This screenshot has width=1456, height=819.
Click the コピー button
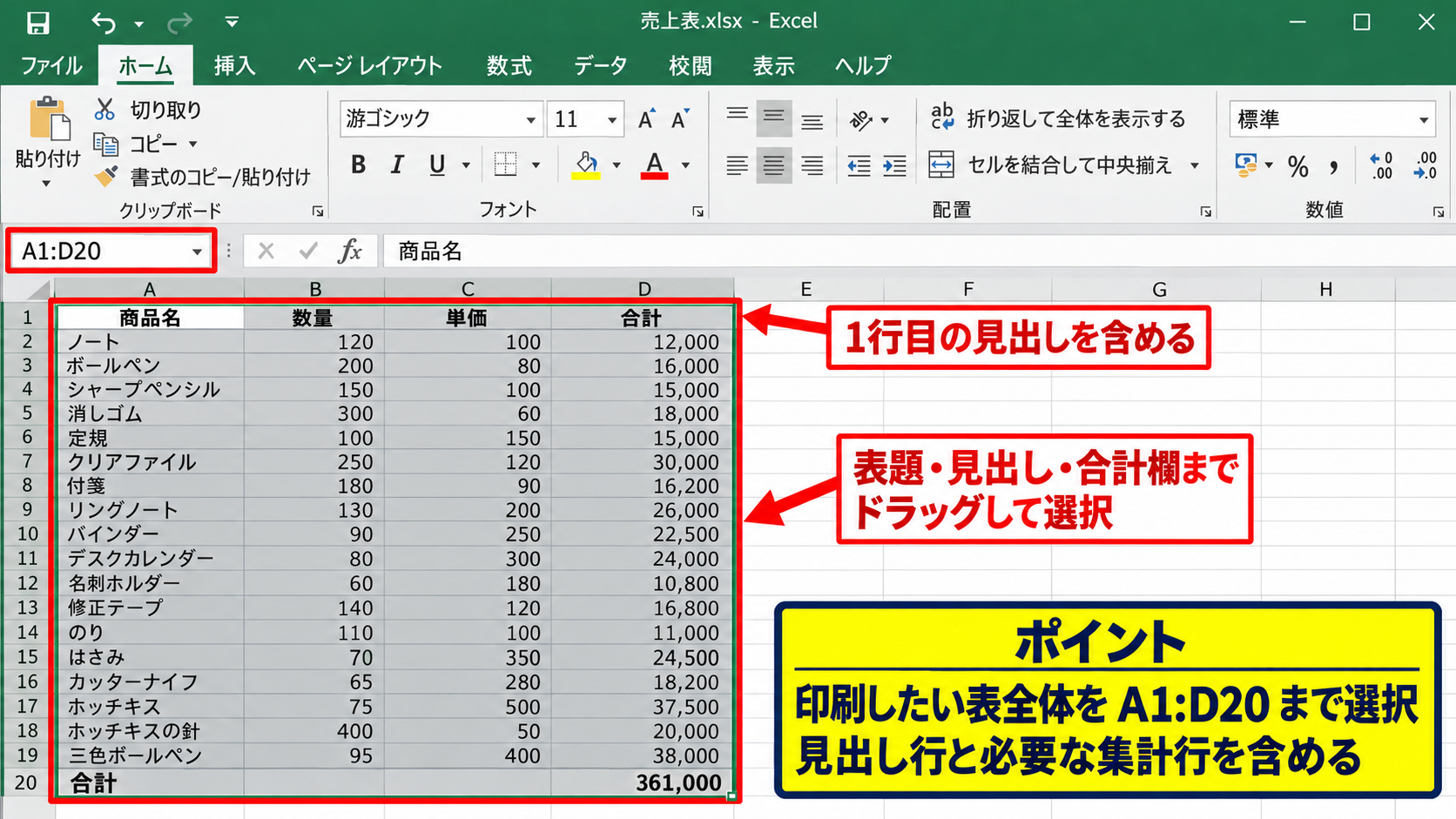pyautogui.click(x=135, y=144)
